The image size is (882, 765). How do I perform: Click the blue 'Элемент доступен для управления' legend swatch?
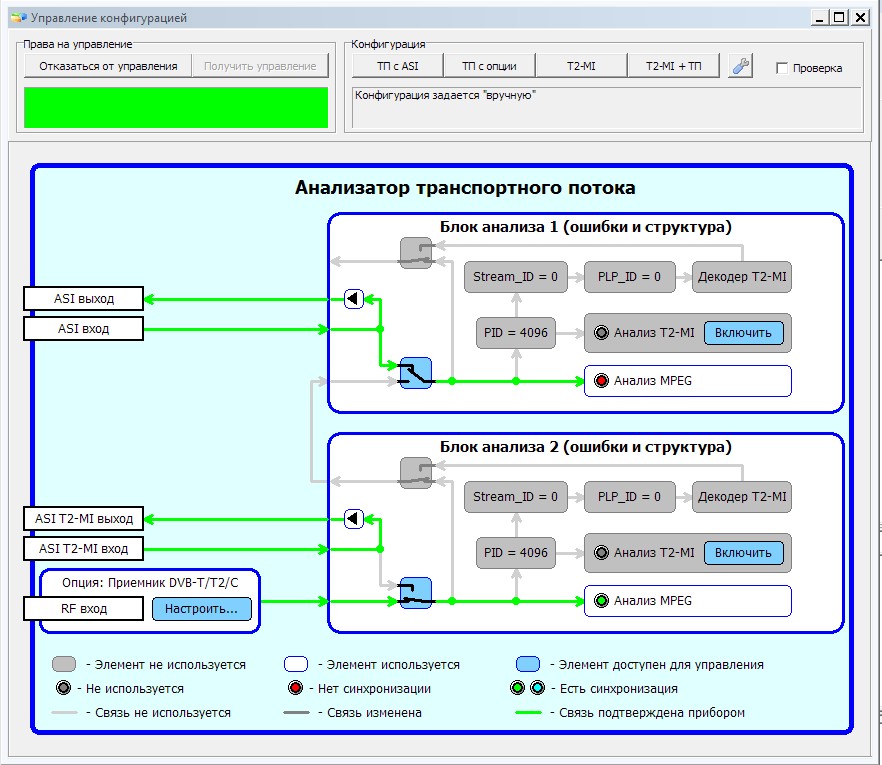528,664
